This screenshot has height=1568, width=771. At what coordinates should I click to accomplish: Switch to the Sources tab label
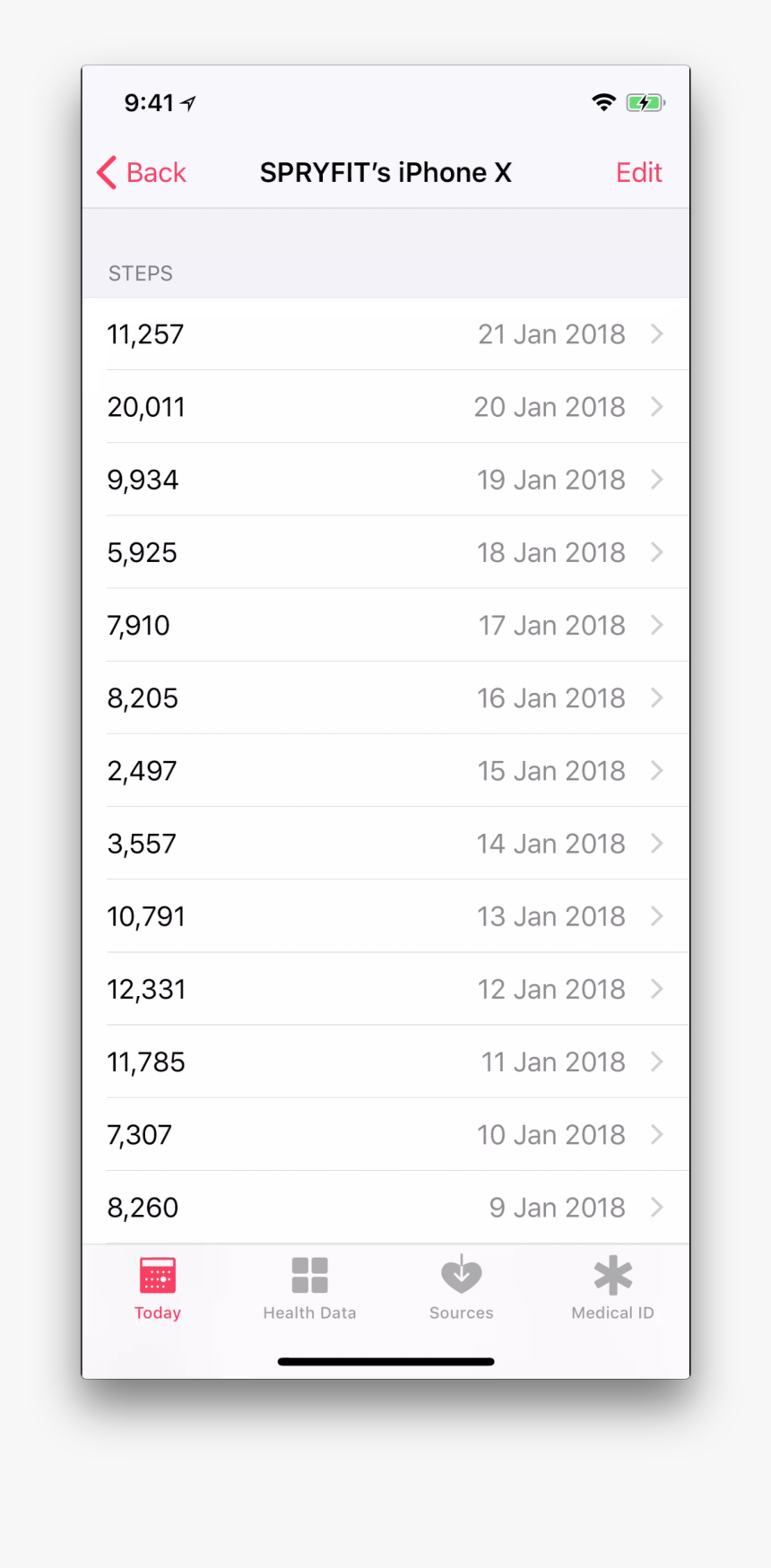pos(461,1312)
